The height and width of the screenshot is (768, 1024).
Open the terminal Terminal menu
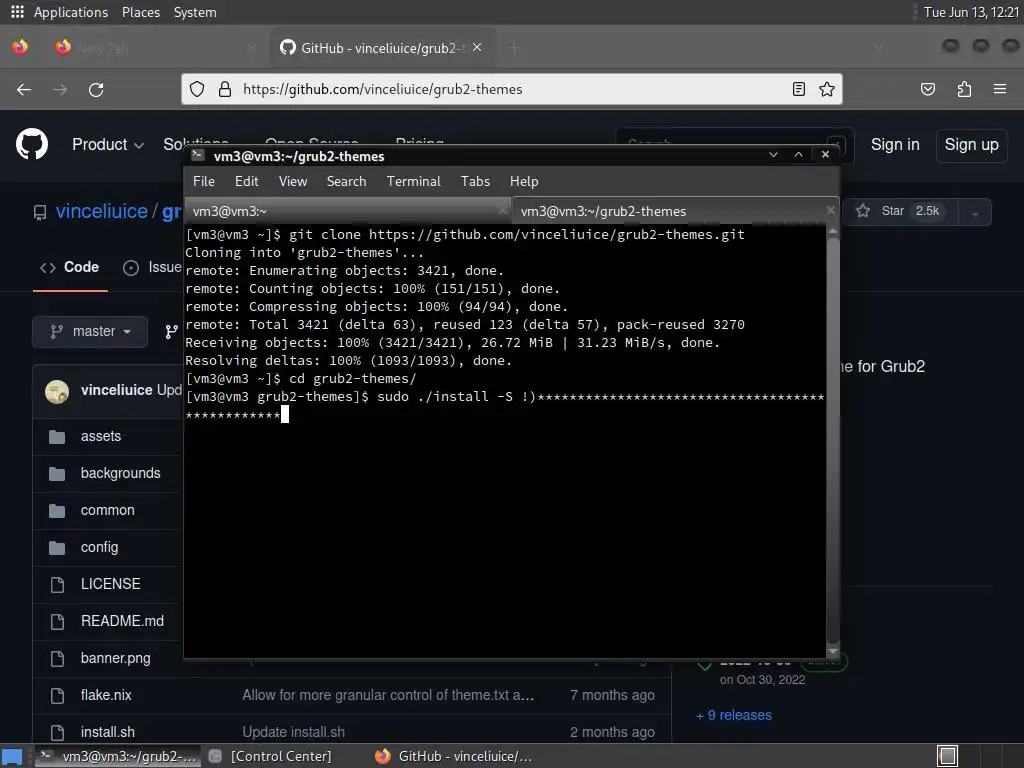(414, 182)
